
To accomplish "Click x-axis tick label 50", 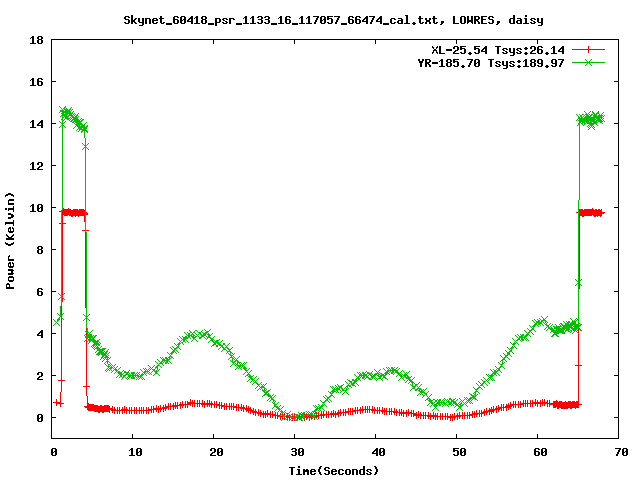I will click(459, 452).
